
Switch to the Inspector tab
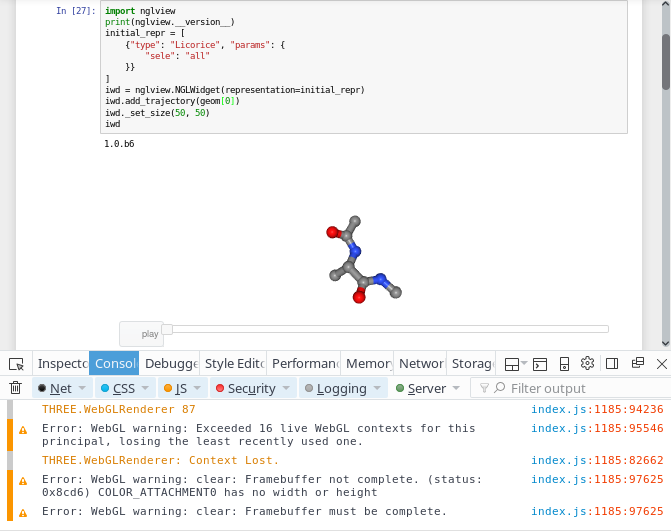pos(61,363)
